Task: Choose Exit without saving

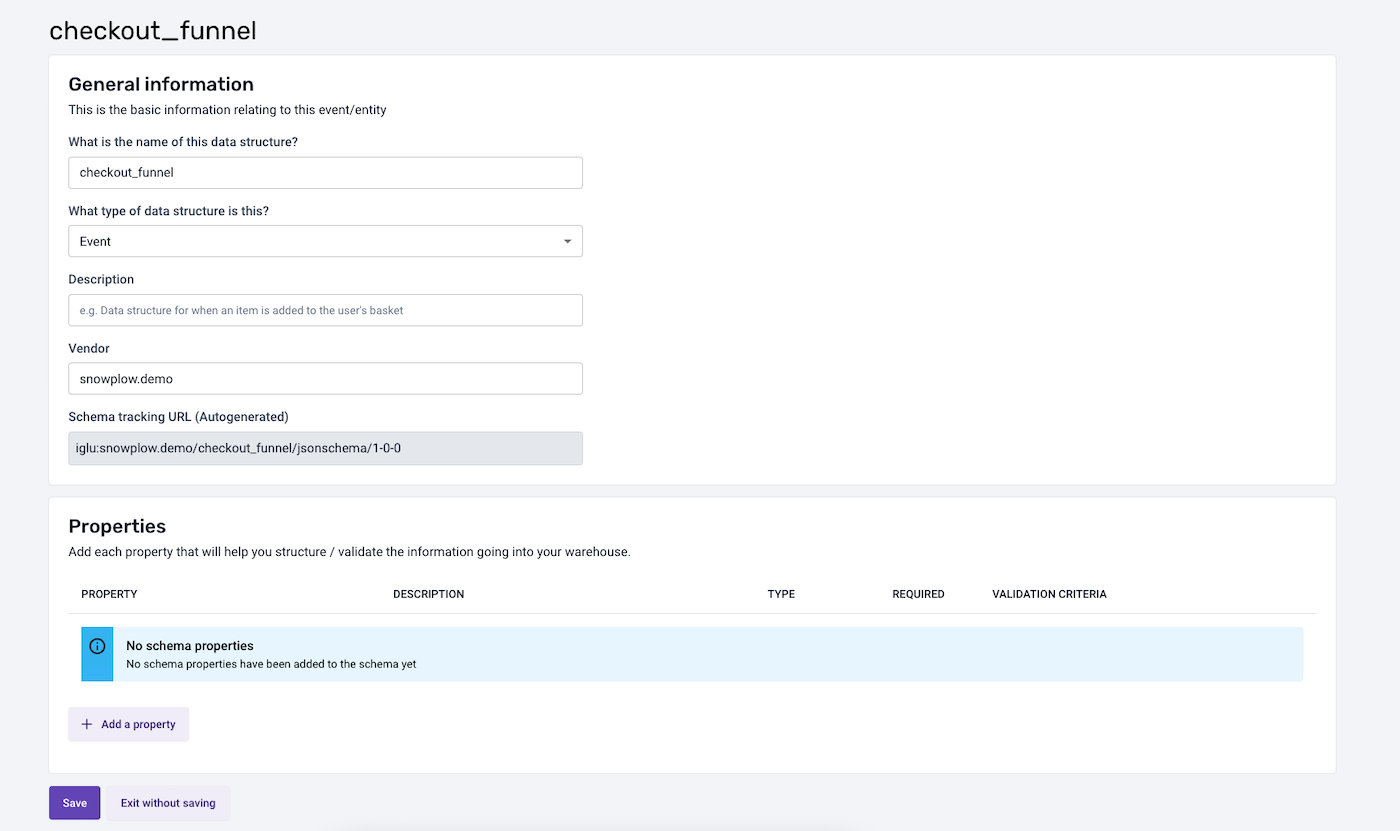Action: [168, 803]
